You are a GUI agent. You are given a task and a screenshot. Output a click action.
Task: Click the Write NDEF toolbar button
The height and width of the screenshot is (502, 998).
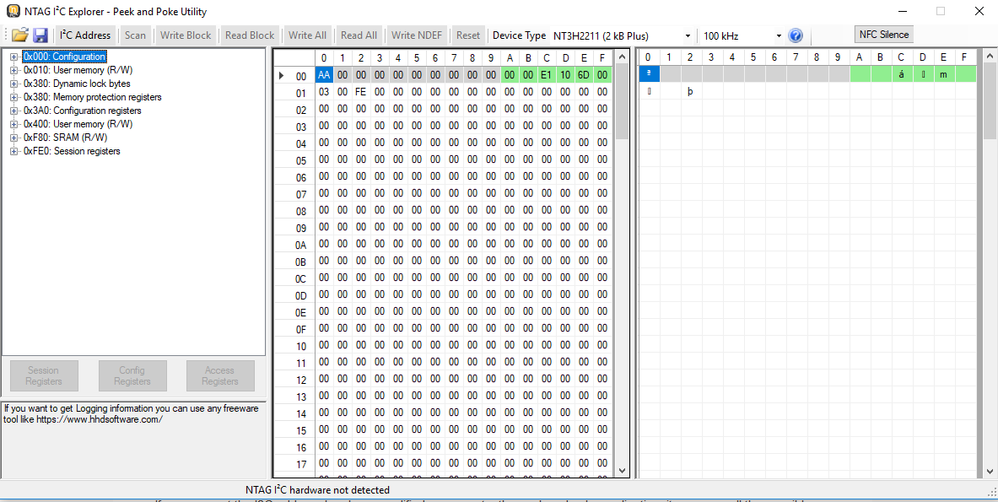[417, 36]
